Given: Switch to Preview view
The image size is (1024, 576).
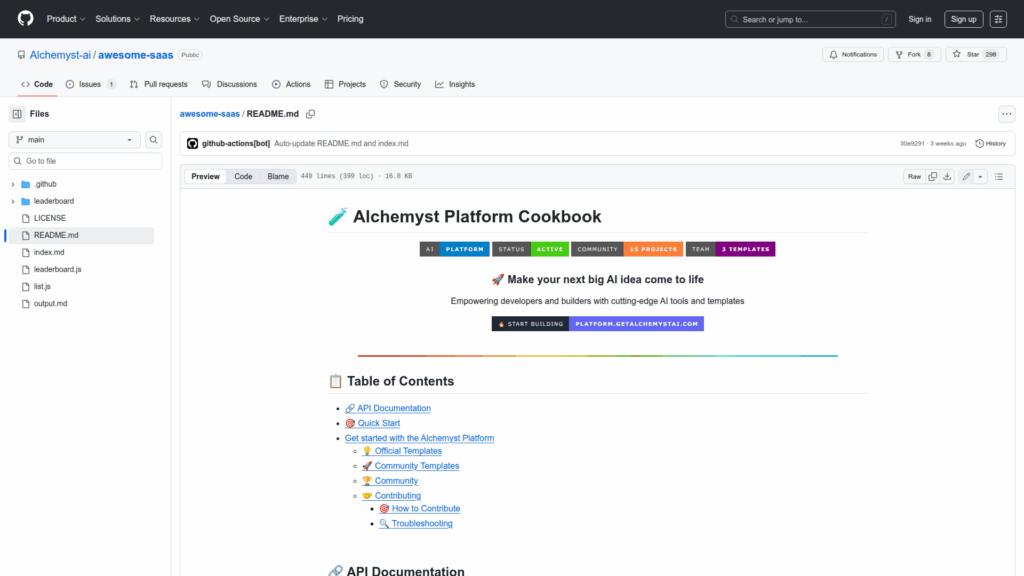Looking at the screenshot, I should pos(205,176).
